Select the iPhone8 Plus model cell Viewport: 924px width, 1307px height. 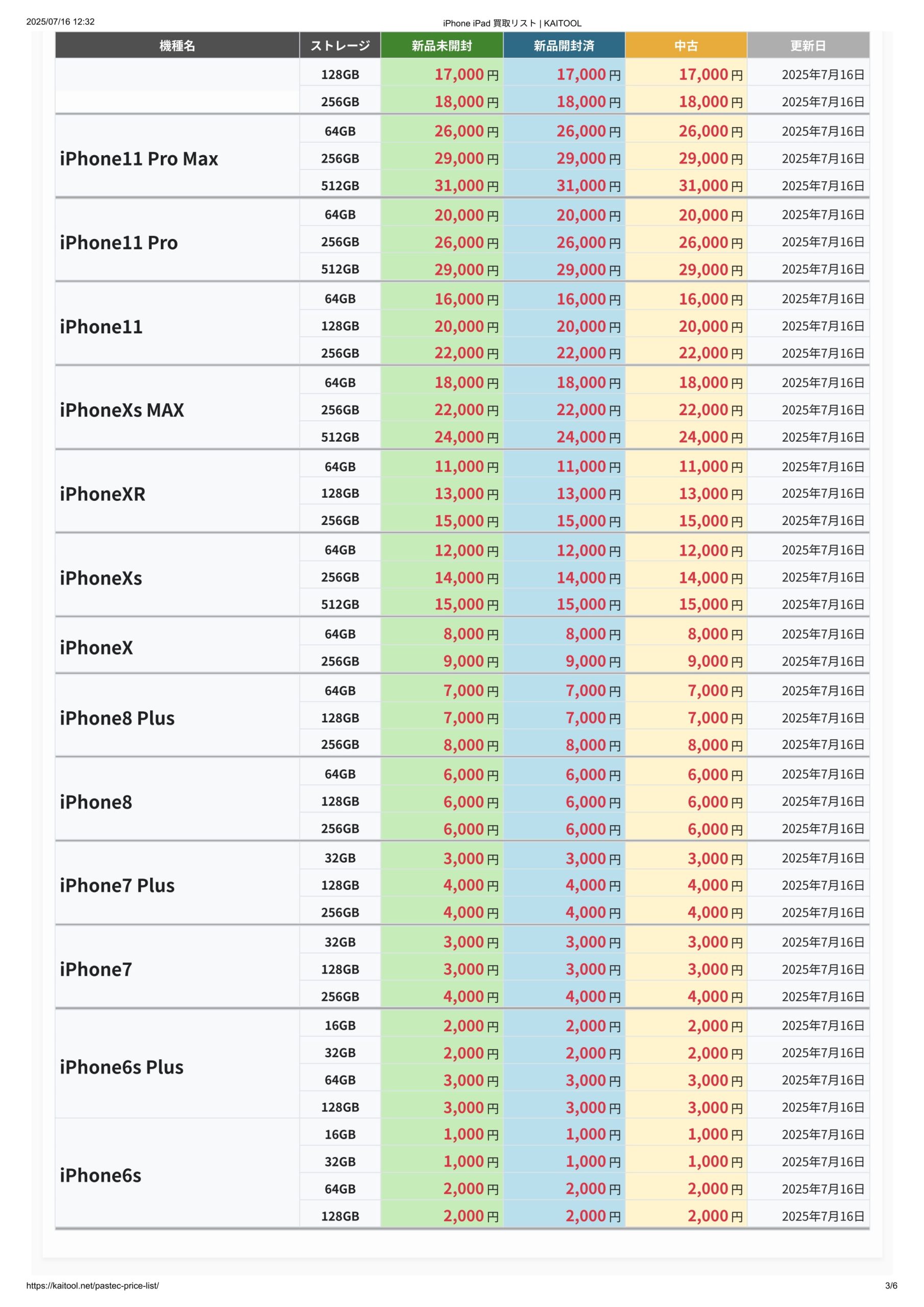point(177,718)
